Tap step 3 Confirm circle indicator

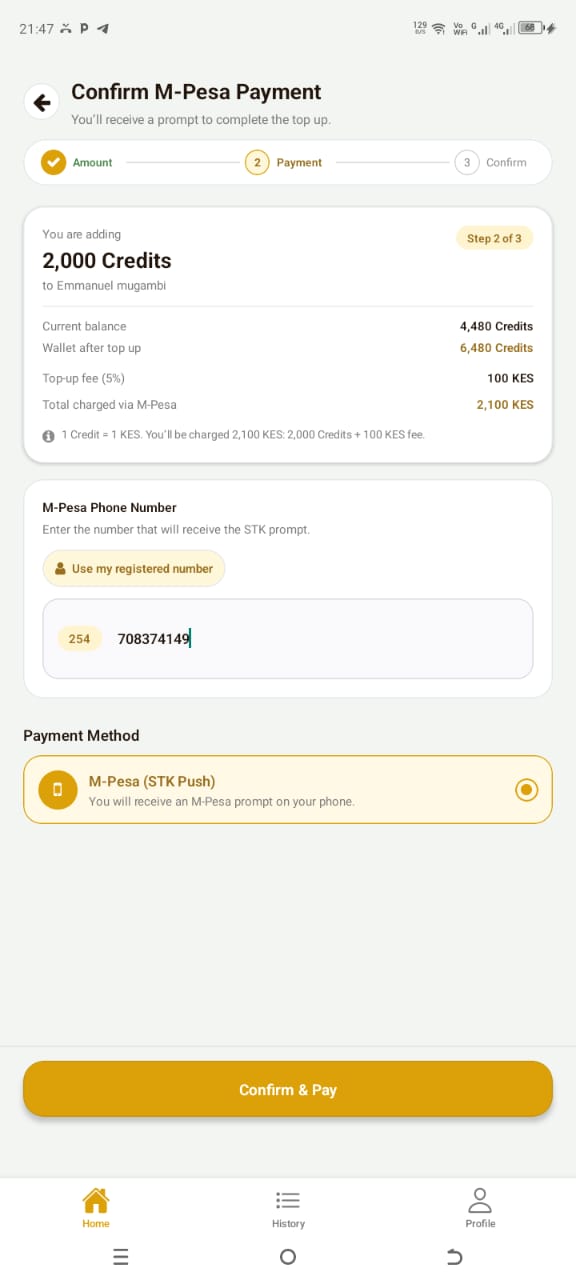tap(465, 161)
